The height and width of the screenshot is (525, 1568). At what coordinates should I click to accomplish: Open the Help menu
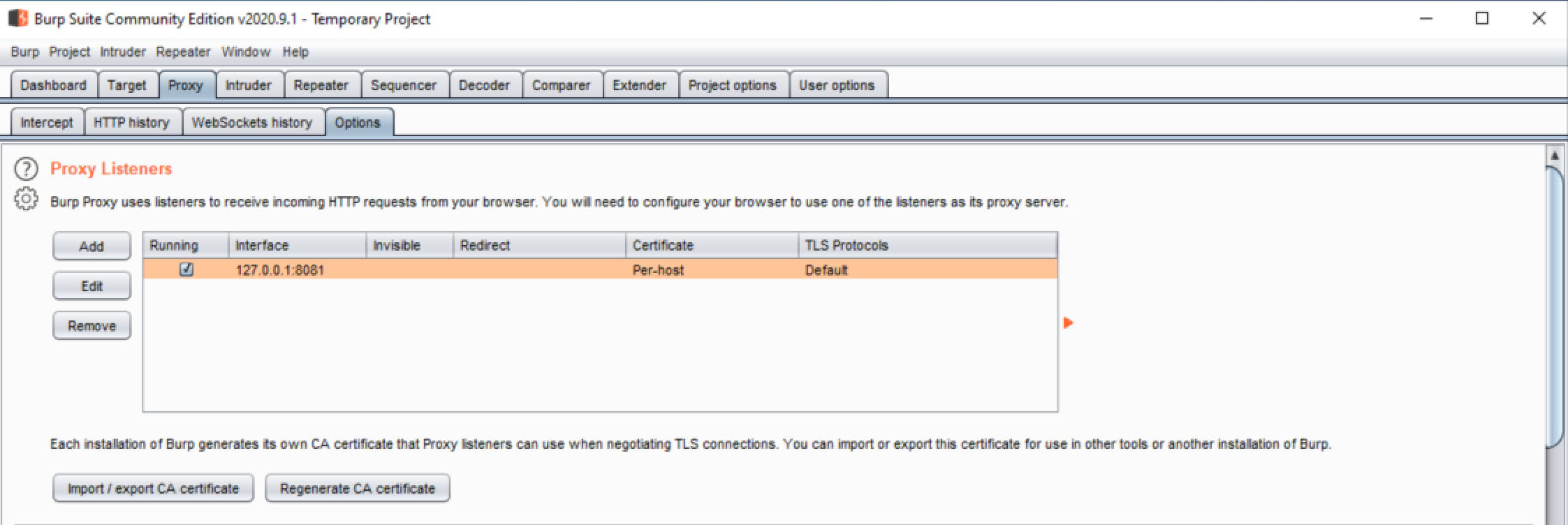(x=295, y=52)
